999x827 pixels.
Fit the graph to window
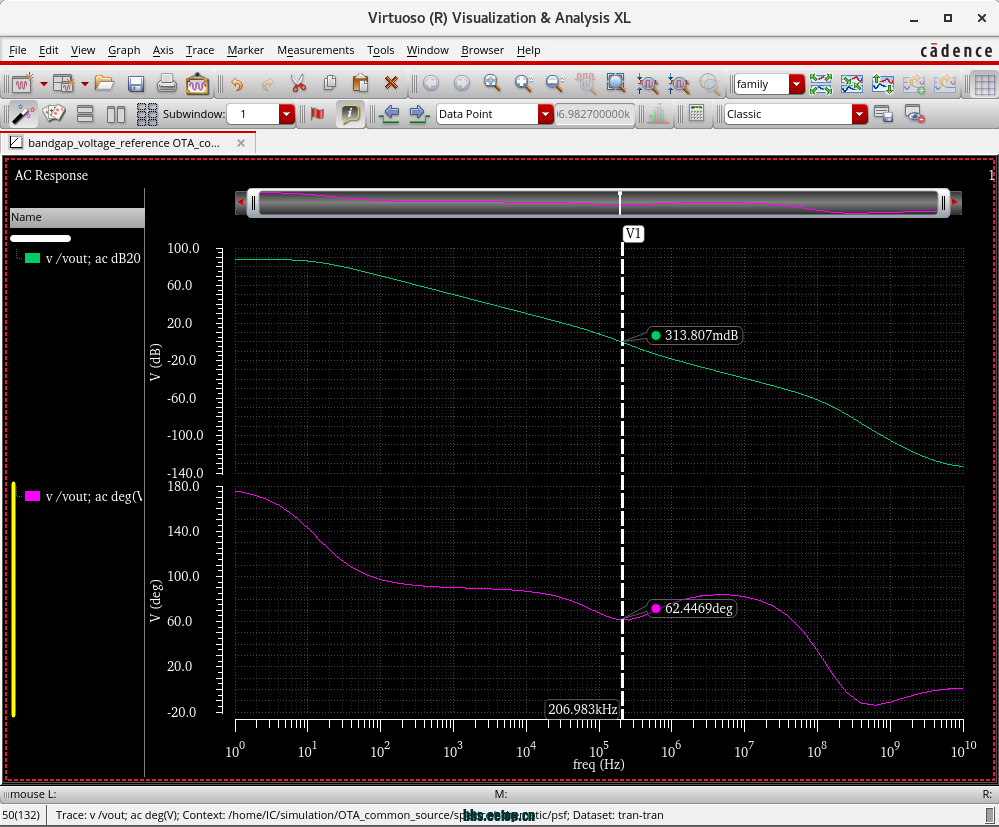click(615, 84)
